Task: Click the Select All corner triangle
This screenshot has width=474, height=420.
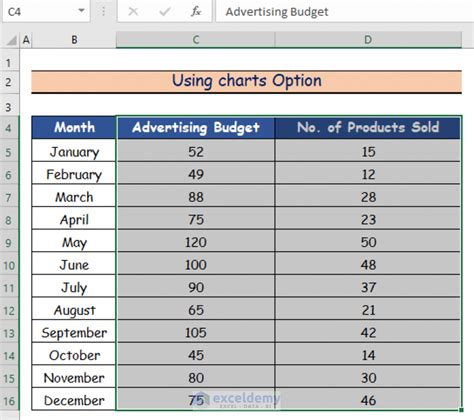Action: [x=12, y=41]
